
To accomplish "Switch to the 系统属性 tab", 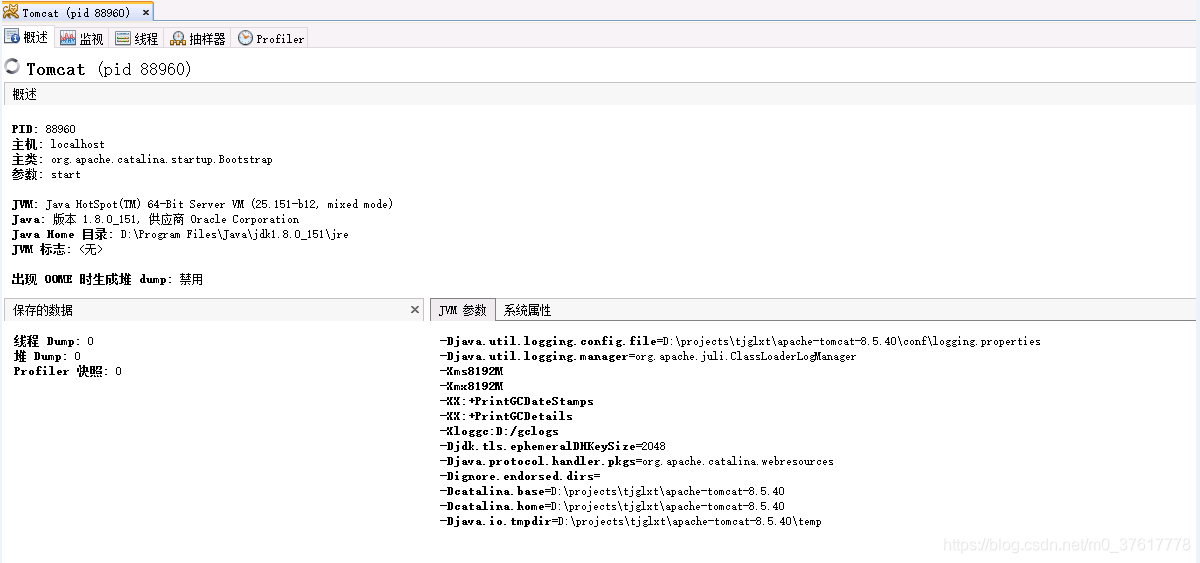I will point(527,310).
